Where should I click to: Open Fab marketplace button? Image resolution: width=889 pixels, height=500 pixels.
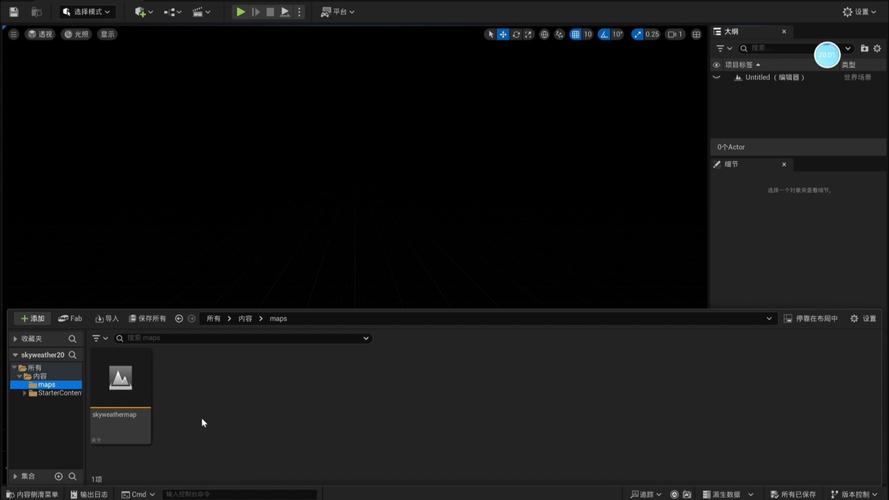tap(70, 319)
